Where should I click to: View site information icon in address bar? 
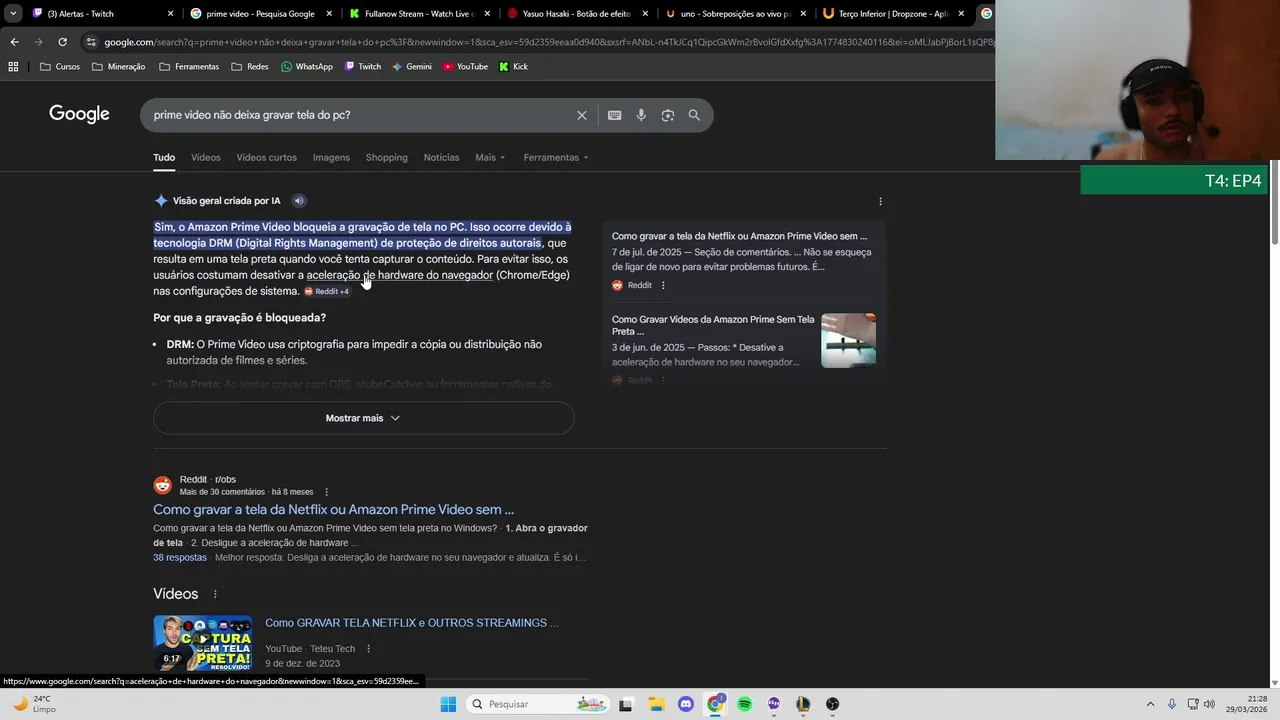[x=91, y=42]
